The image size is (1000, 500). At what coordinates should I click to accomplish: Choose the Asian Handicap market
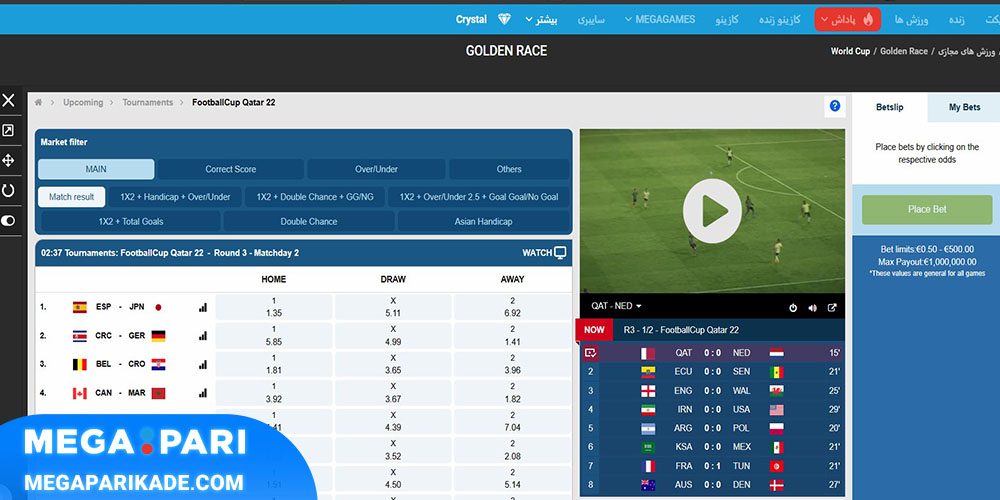coord(483,221)
